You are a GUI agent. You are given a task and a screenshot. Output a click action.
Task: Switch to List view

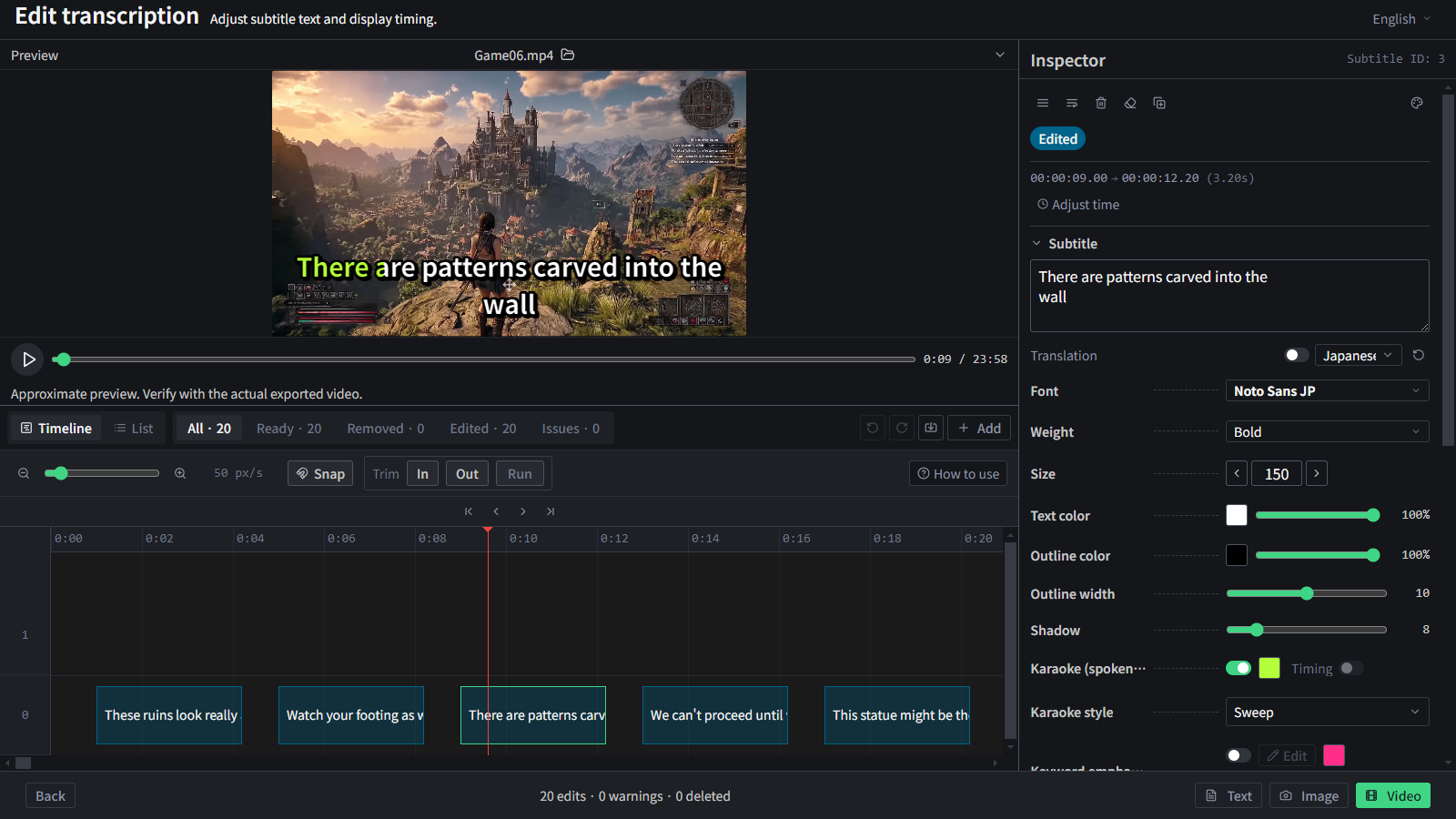(x=133, y=428)
